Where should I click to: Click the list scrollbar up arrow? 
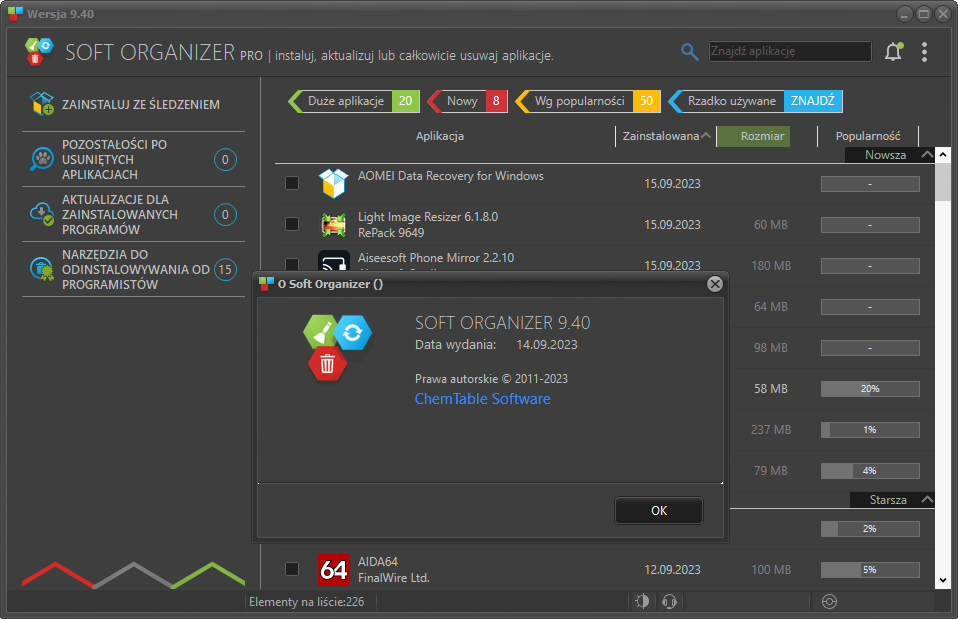click(942, 154)
